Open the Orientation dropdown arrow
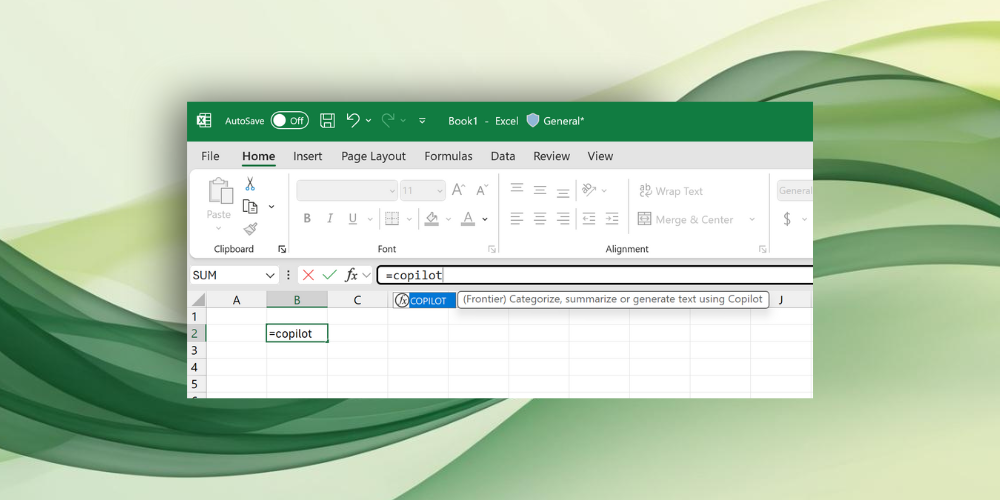The height and width of the screenshot is (500, 1000). 604,191
